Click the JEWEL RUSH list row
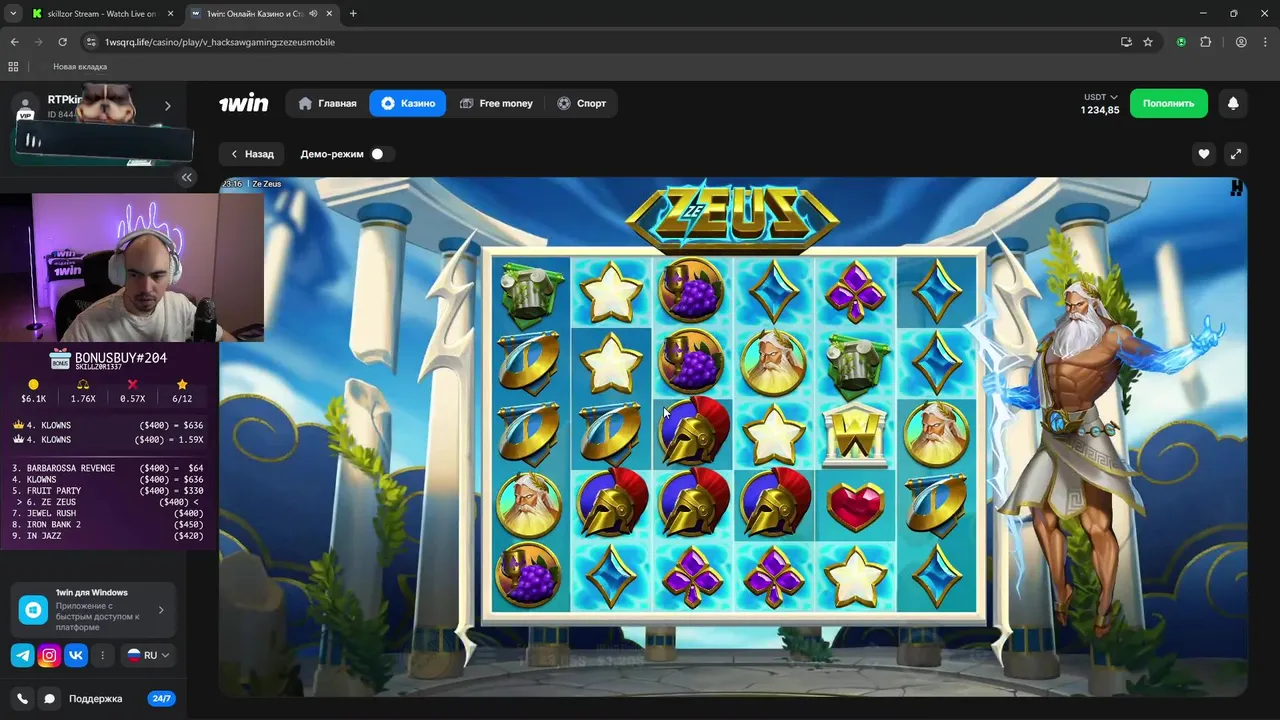The height and width of the screenshot is (720, 1280). pyautogui.click(x=108, y=513)
